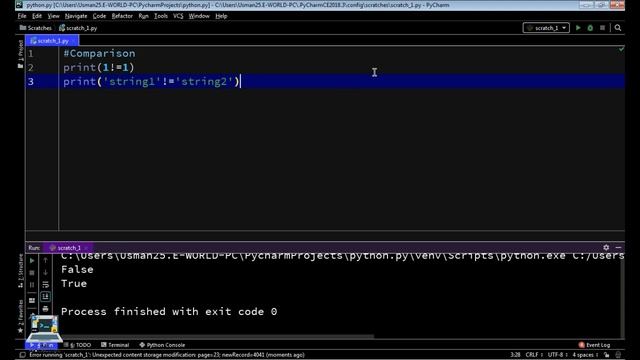The image size is (640, 360).
Task: Open the TODO tool window
Action: point(78,345)
